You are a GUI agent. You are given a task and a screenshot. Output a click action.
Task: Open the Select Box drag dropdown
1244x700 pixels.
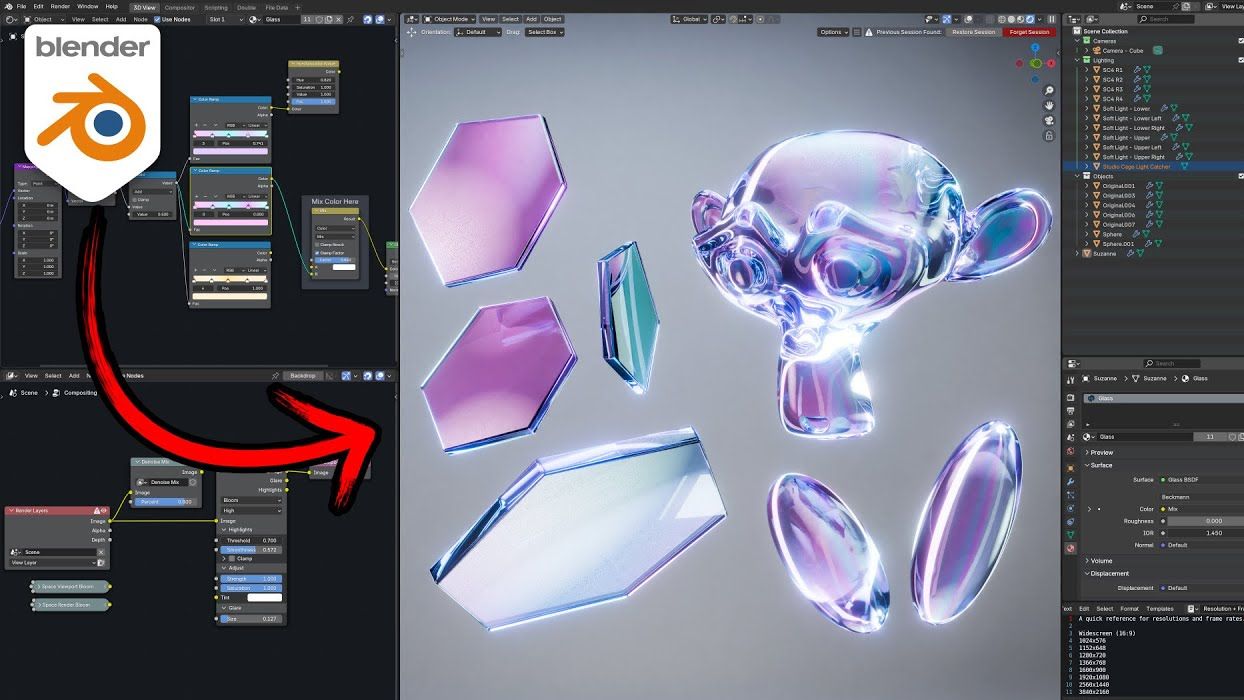(545, 32)
